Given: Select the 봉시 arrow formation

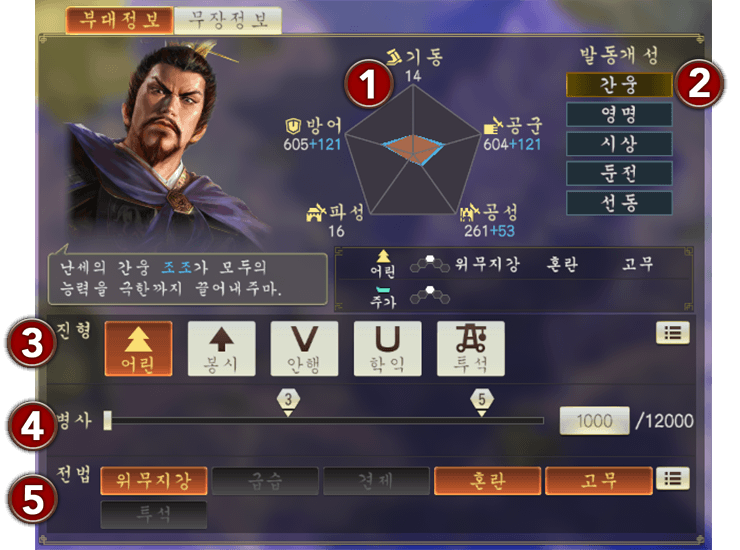Looking at the screenshot, I should point(221,349).
